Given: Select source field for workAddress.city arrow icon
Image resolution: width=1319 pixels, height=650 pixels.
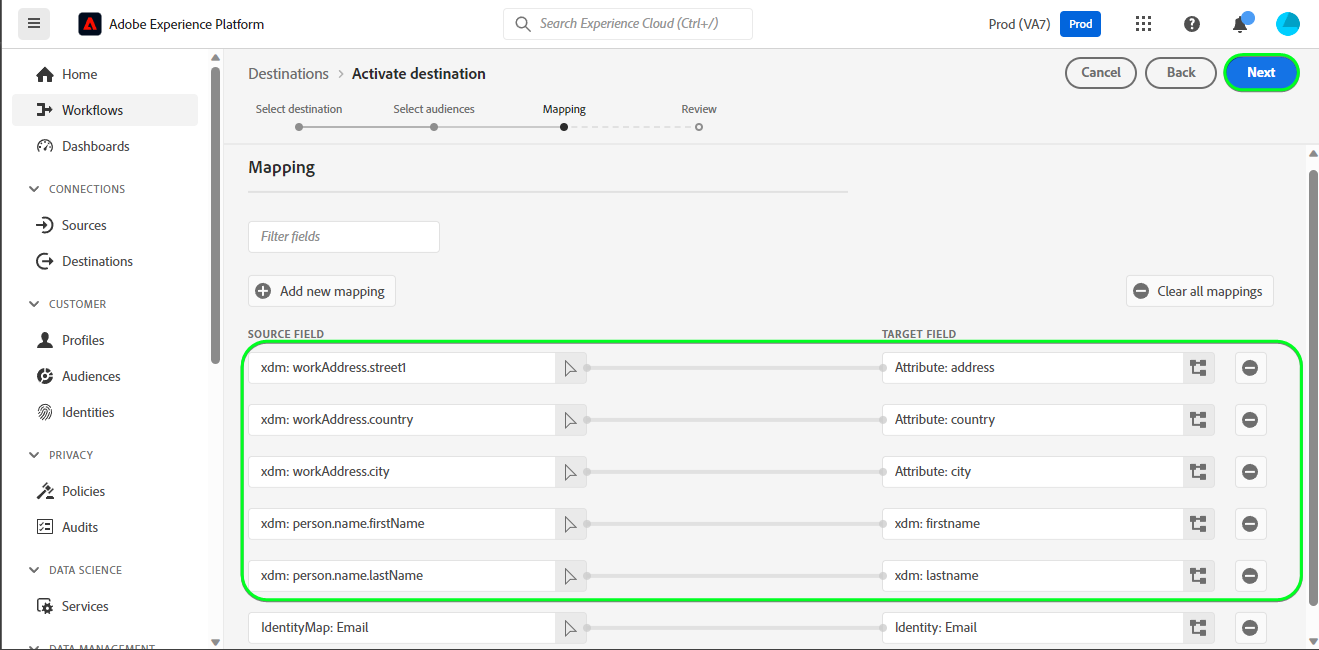Looking at the screenshot, I should (571, 472).
